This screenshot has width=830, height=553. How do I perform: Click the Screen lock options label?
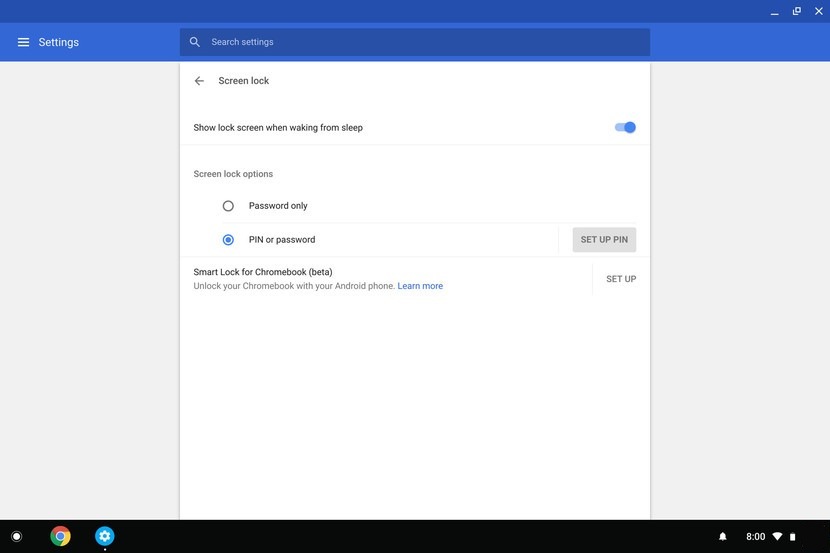tap(233, 174)
